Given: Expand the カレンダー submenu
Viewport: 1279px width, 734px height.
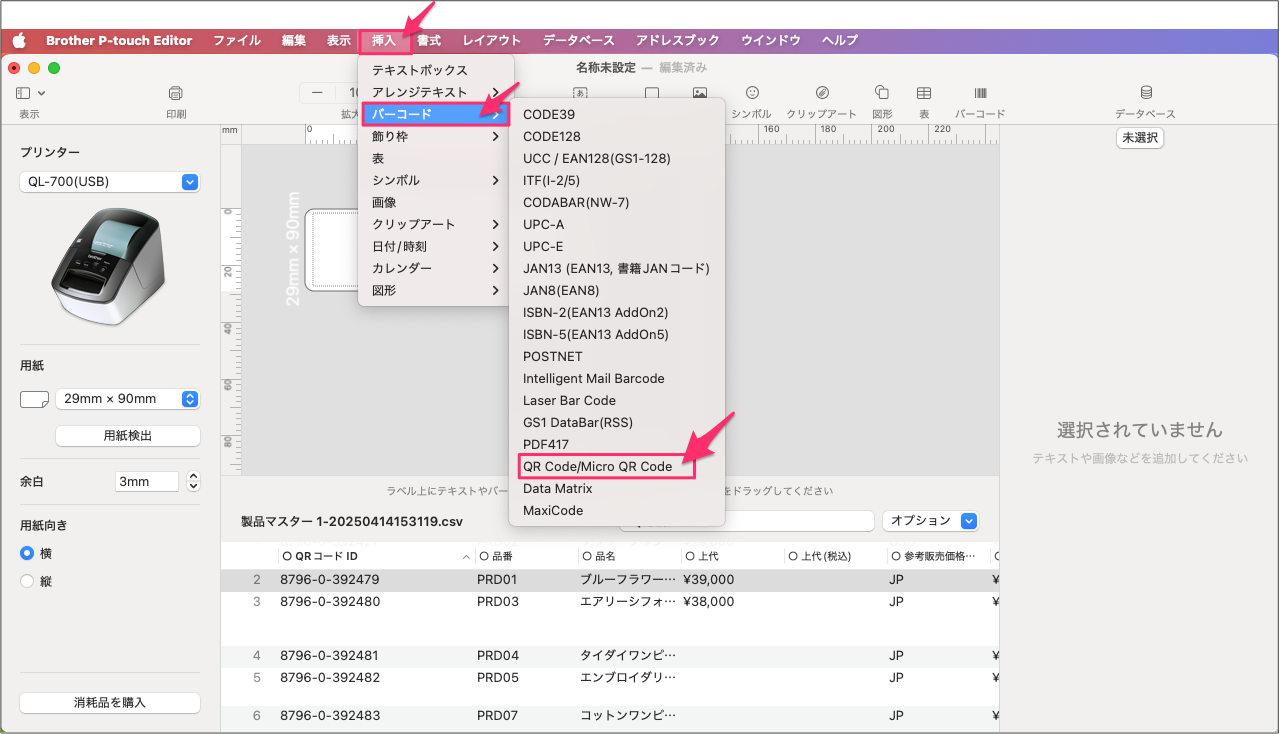Looking at the screenshot, I should [x=435, y=268].
